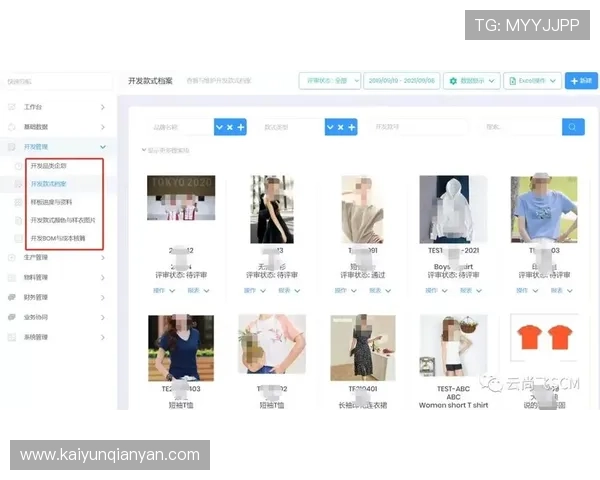Collapse the 开发管理 menu chevron
The height and width of the screenshot is (480, 600).
click(x=103, y=147)
